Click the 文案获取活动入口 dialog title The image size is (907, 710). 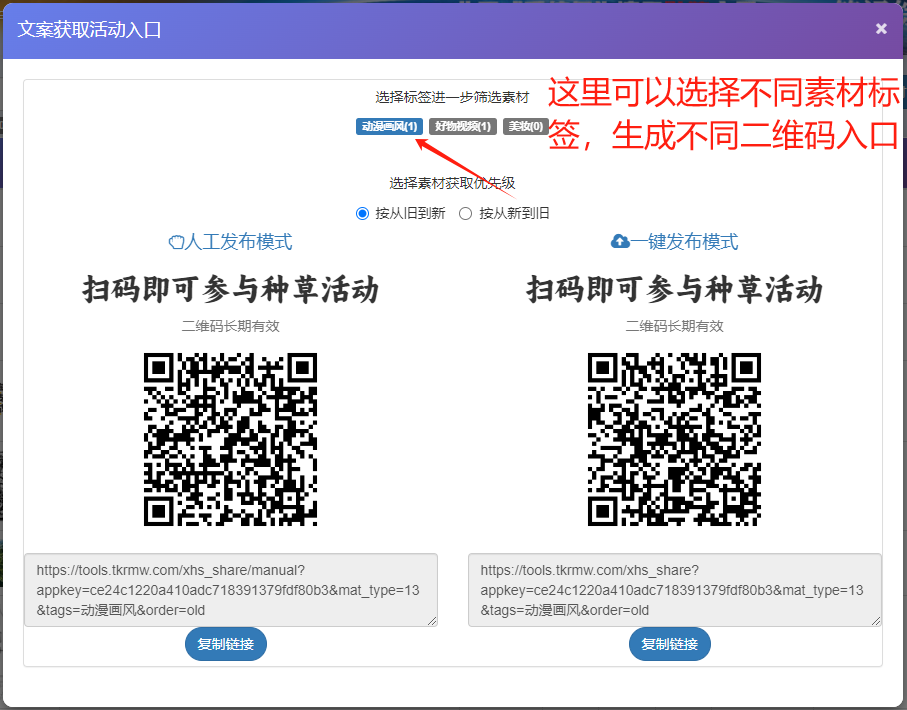(x=89, y=29)
